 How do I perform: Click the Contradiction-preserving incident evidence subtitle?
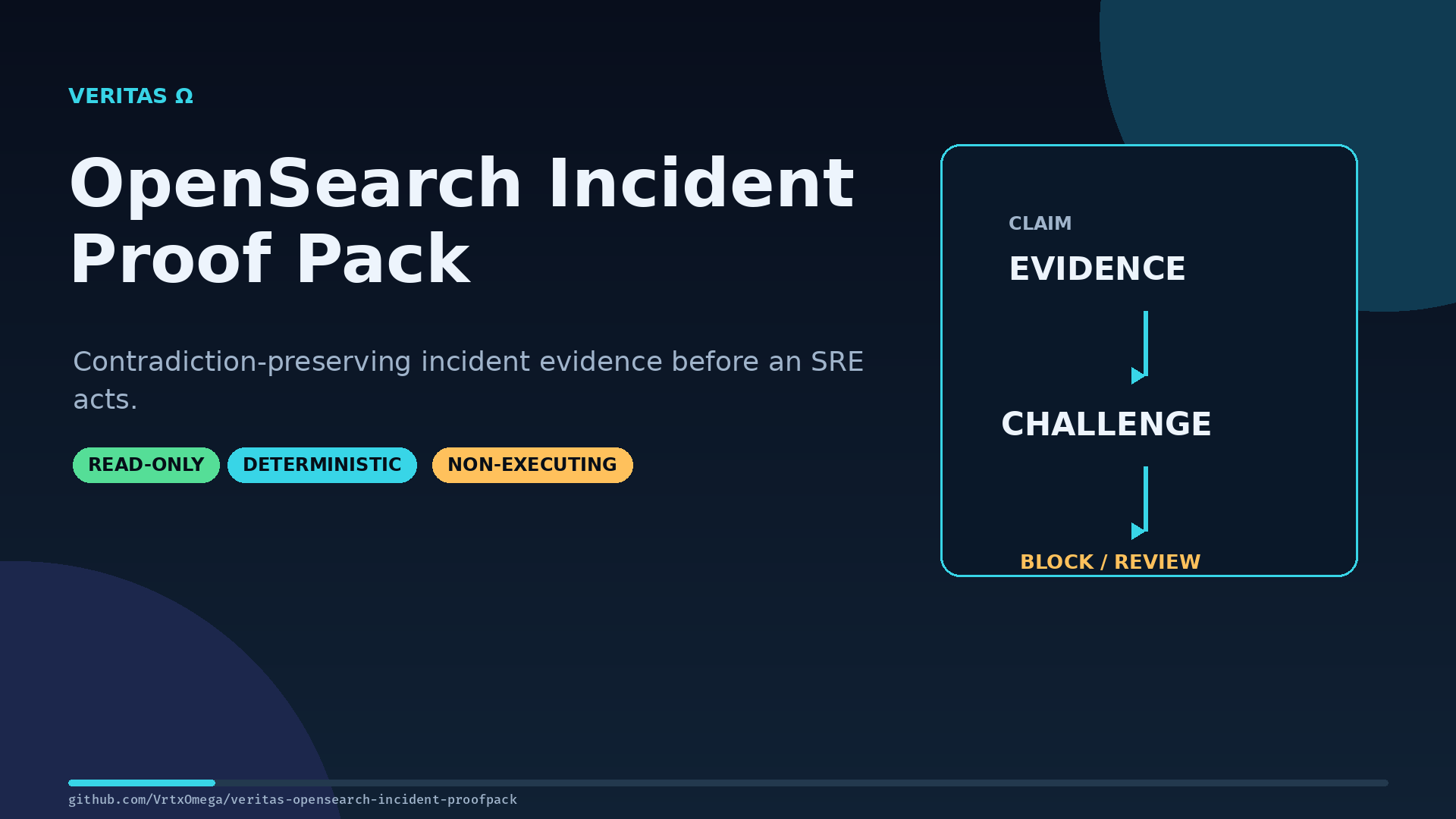[x=468, y=380]
